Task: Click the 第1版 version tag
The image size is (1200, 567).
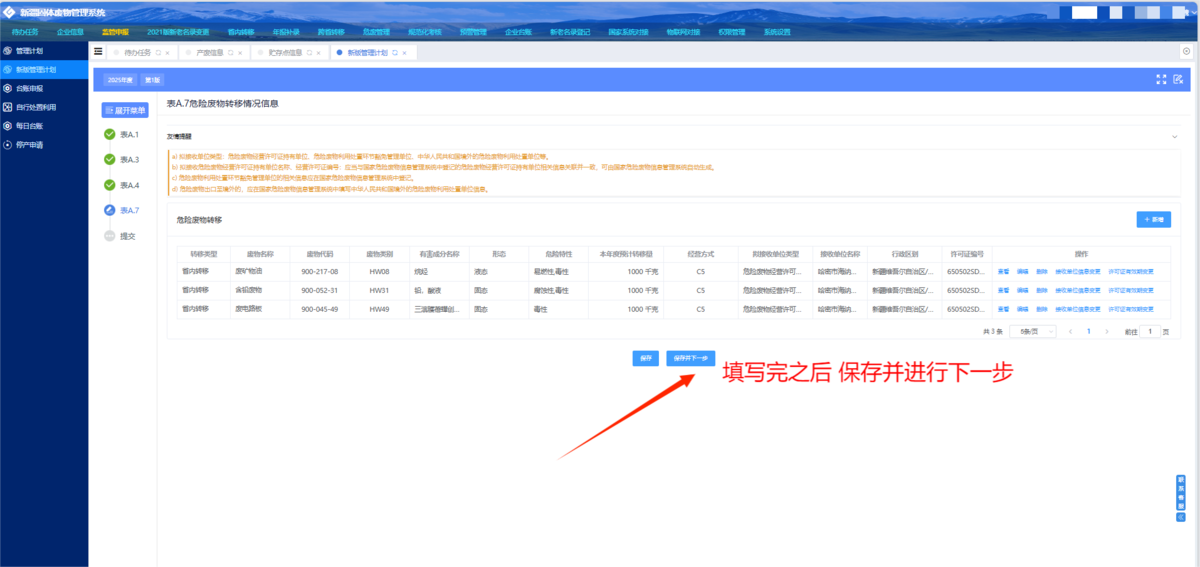Action: click(x=151, y=79)
